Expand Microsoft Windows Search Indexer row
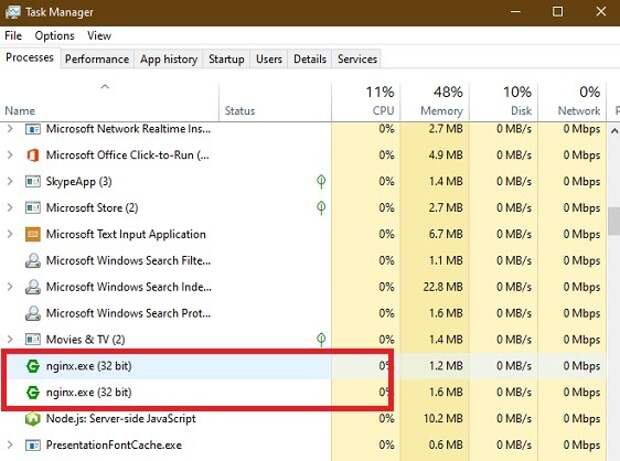620x461 pixels. pos(10,287)
